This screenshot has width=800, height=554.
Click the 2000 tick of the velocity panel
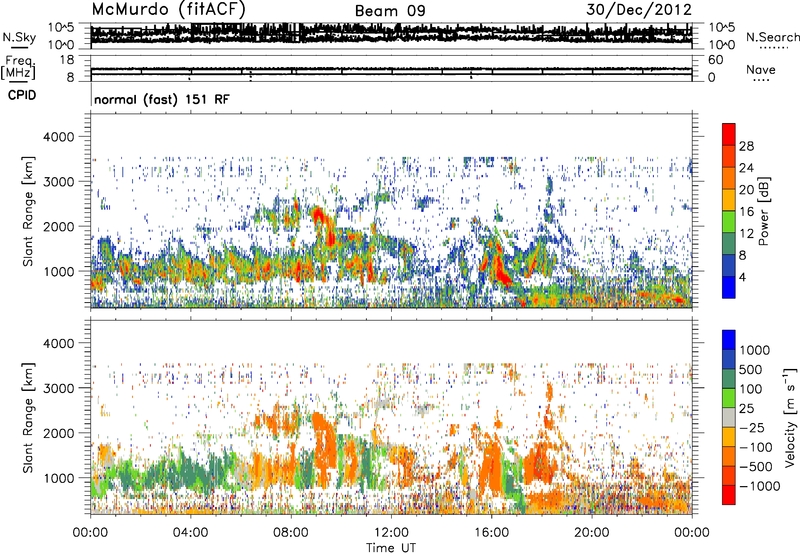tap(58, 433)
